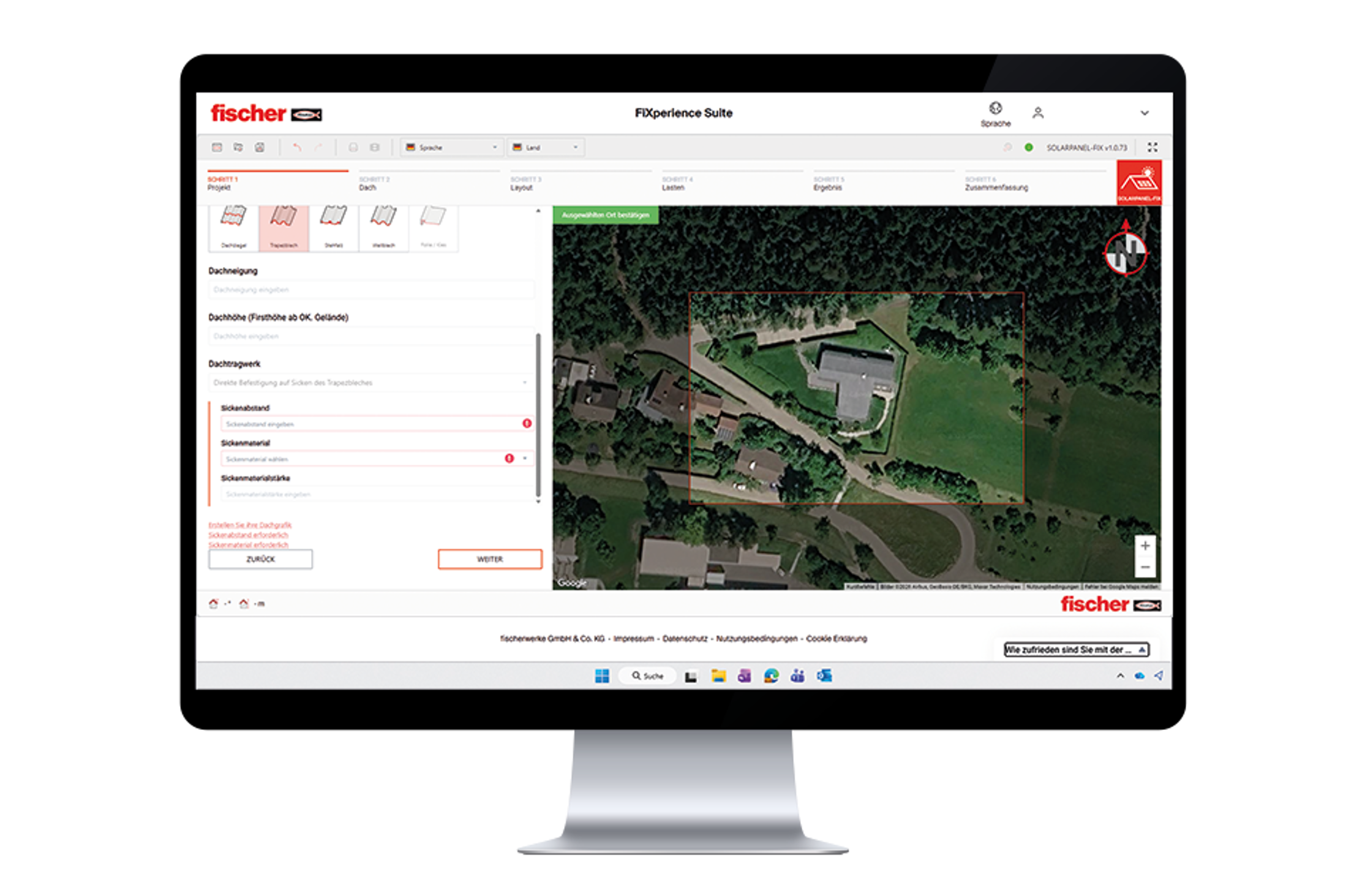Image resolution: width=1365 pixels, height=896 pixels.
Task: Click the Windows taskbar Suche box
Action: (648, 676)
